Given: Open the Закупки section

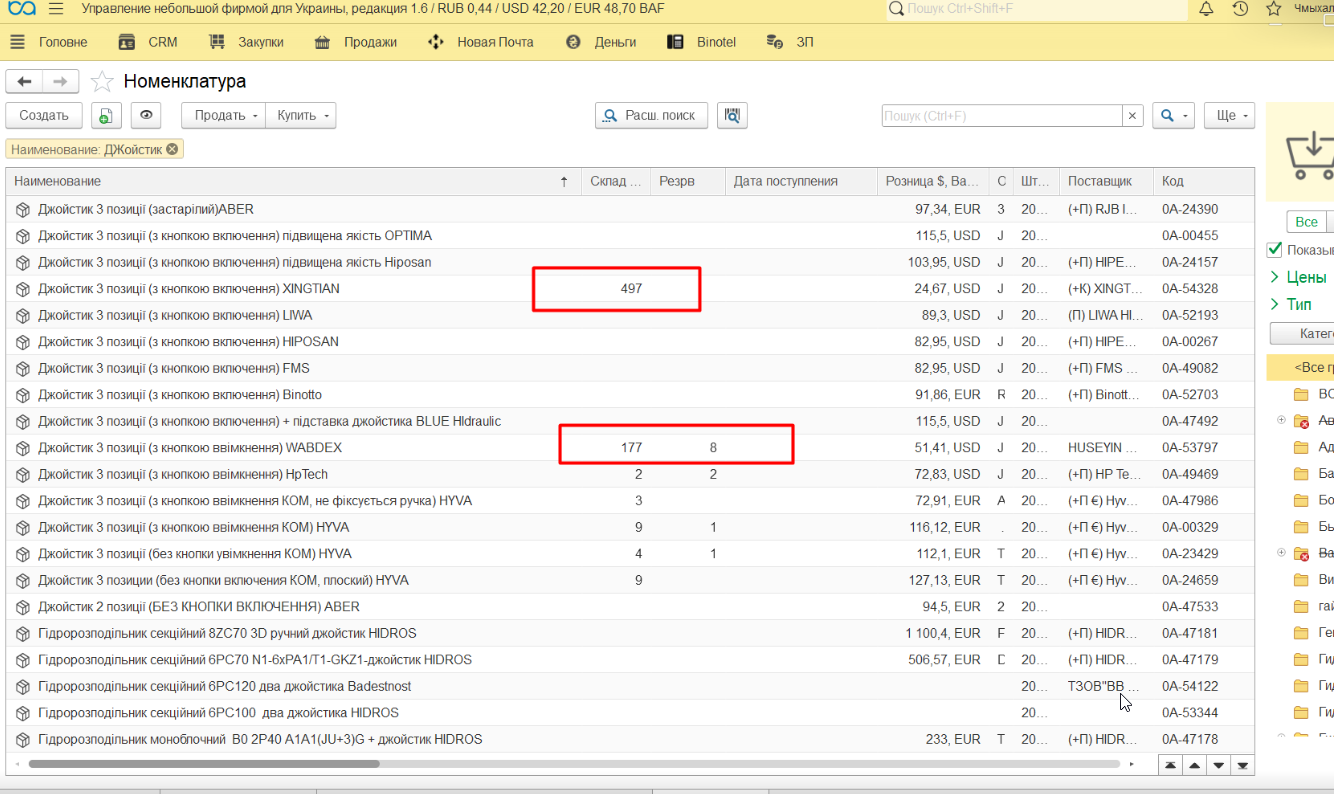Looking at the screenshot, I should pyautogui.click(x=246, y=42).
